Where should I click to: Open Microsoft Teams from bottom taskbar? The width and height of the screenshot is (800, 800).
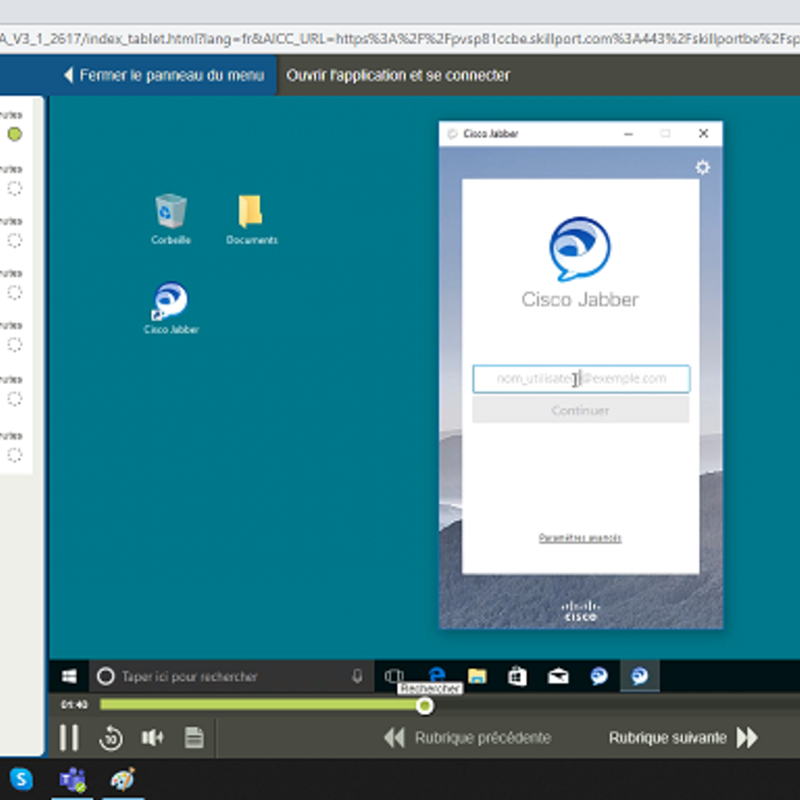(x=72, y=780)
